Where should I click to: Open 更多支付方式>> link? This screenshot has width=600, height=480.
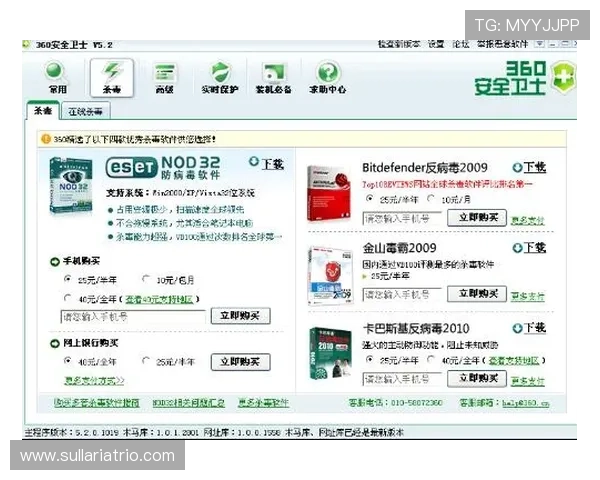[94, 380]
